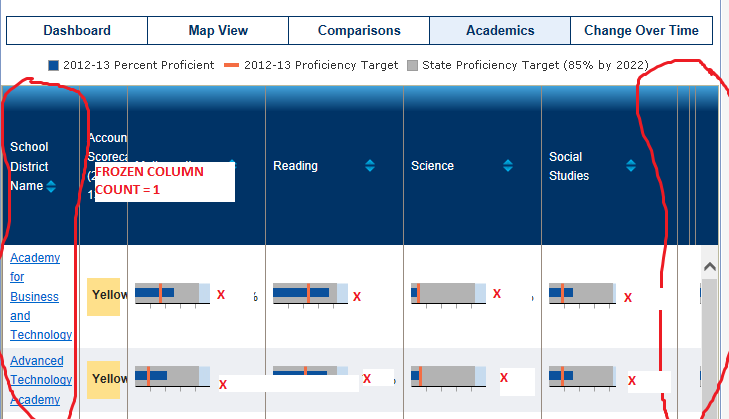Click Yellow scorecard badge for Advanced Technology Academy
Screen dimensions: 729x419
coord(103,379)
